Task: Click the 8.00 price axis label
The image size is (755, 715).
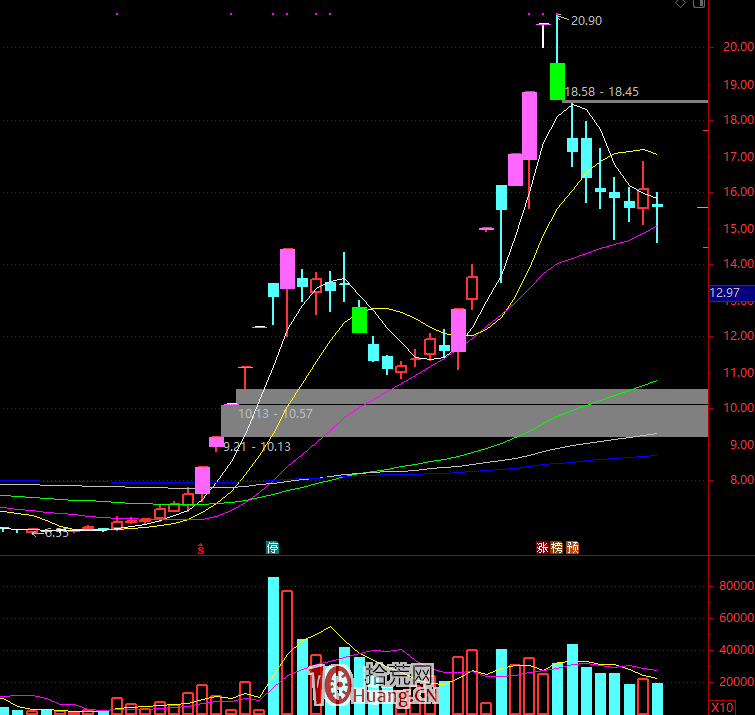Action: click(742, 480)
